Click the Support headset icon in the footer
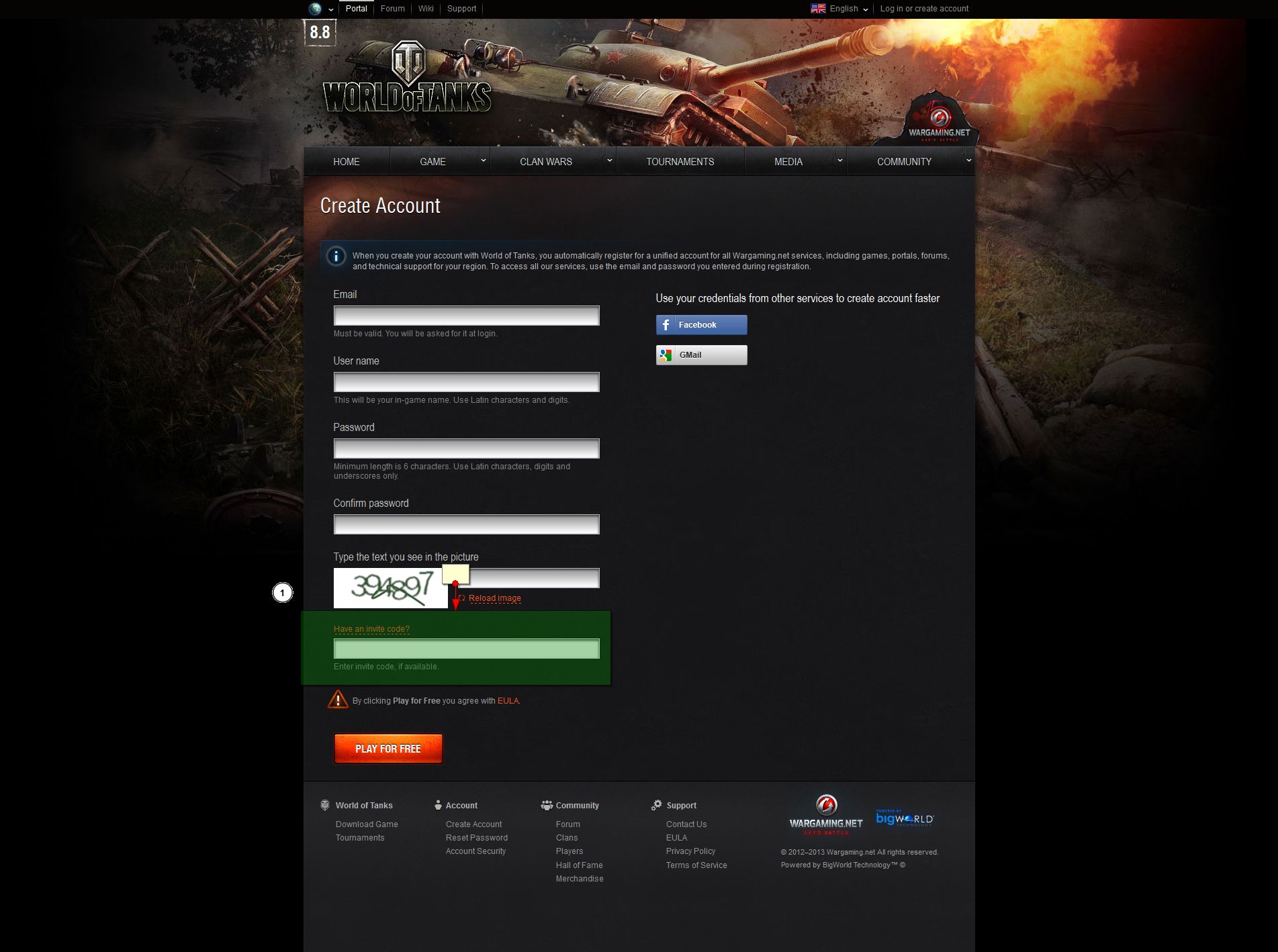The height and width of the screenshot is (952, 1278). coord(656,805)
